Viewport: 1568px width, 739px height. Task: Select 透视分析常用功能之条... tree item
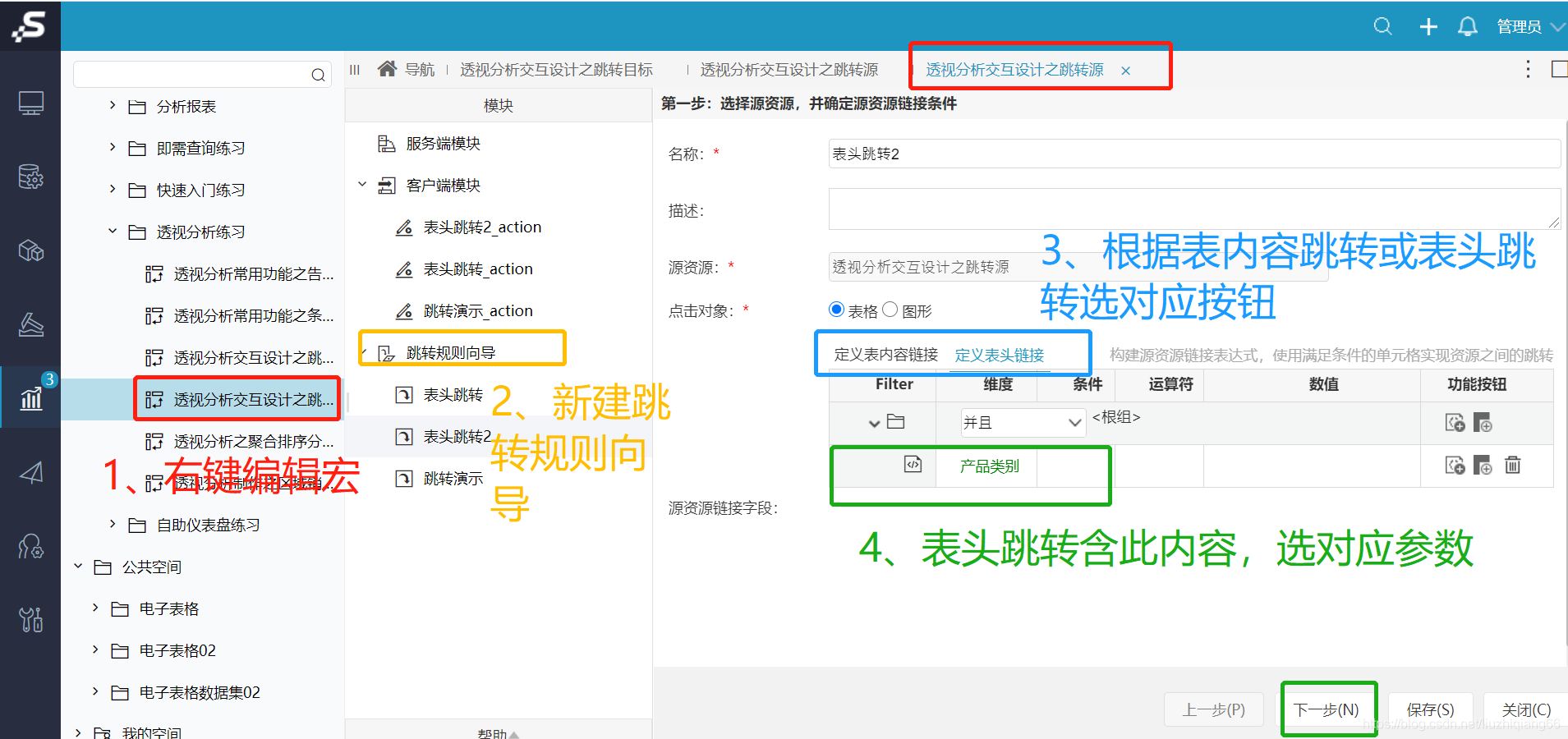(240, 315)
